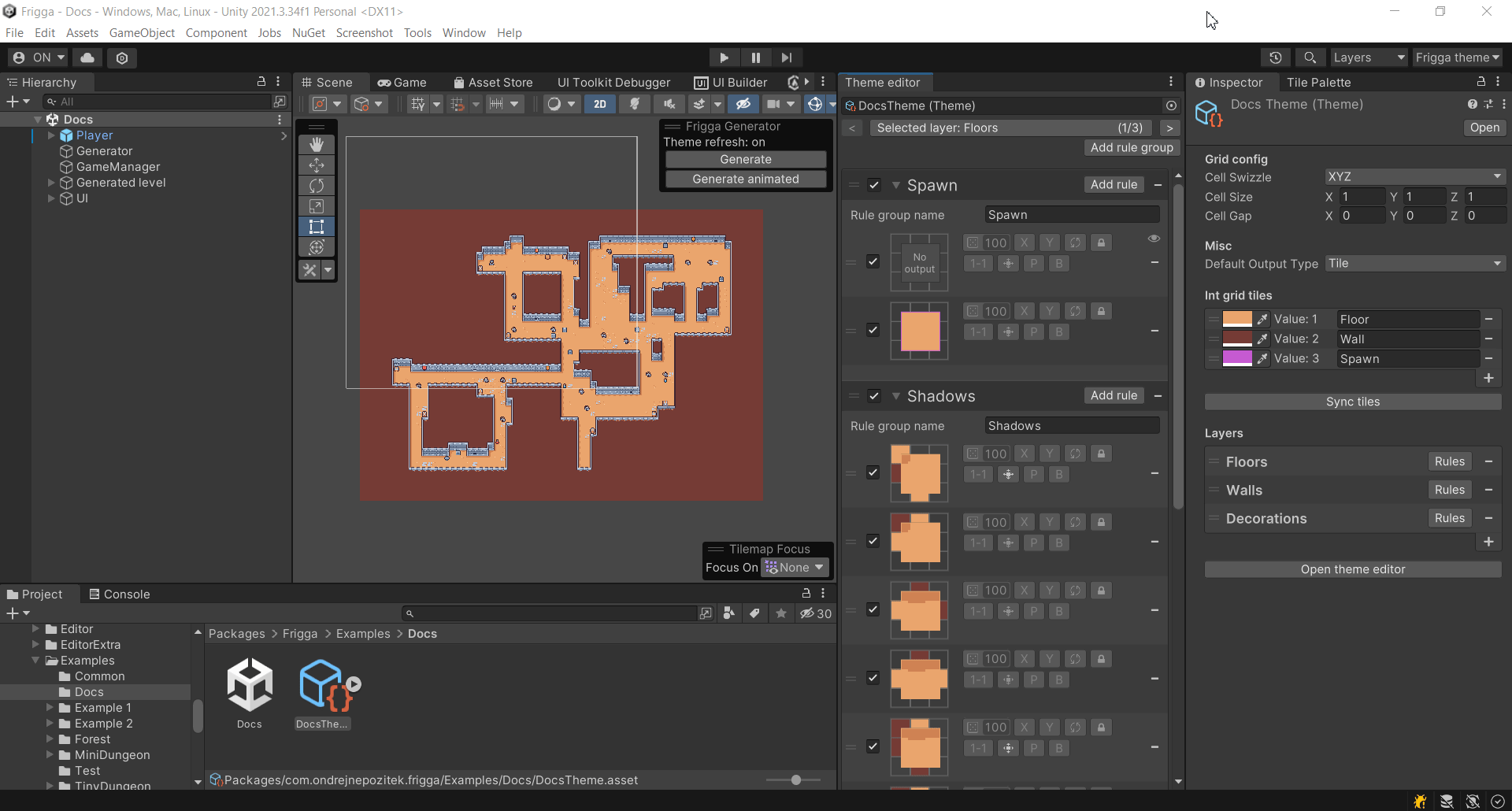
Task: Select the Rotate tool in Scene view
Action: 317,185
